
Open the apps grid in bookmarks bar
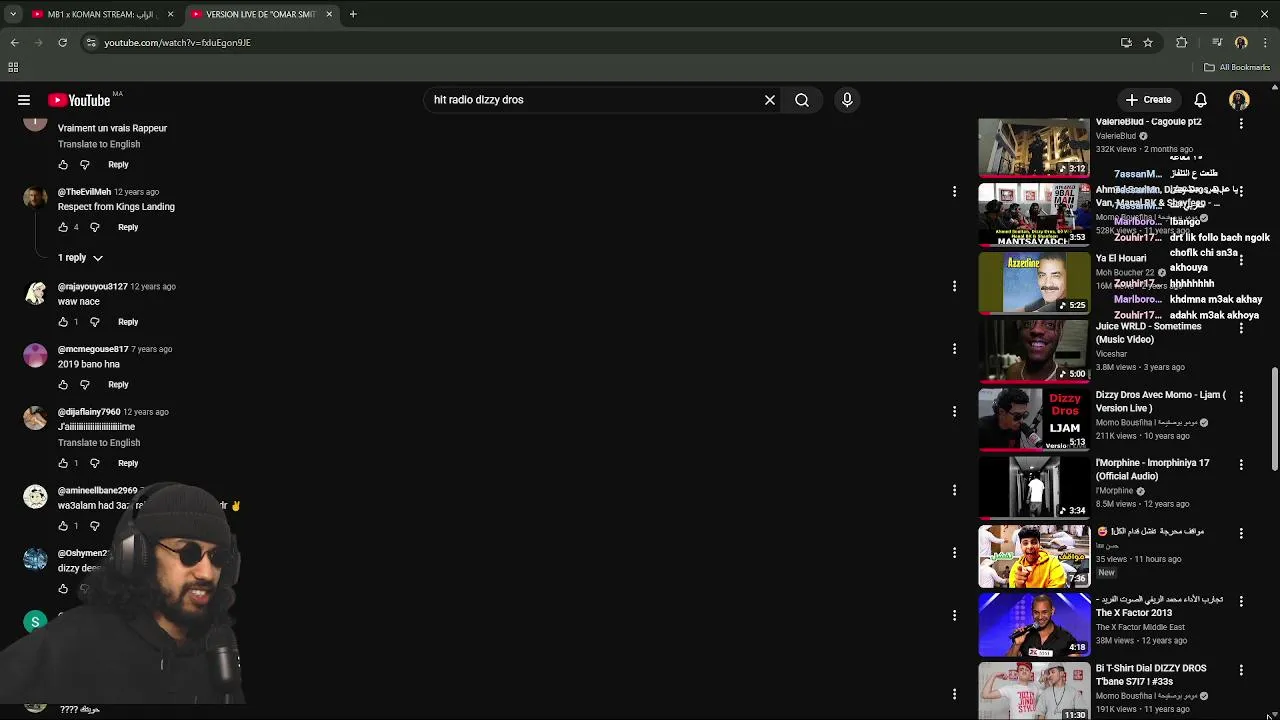pos(13,67)
